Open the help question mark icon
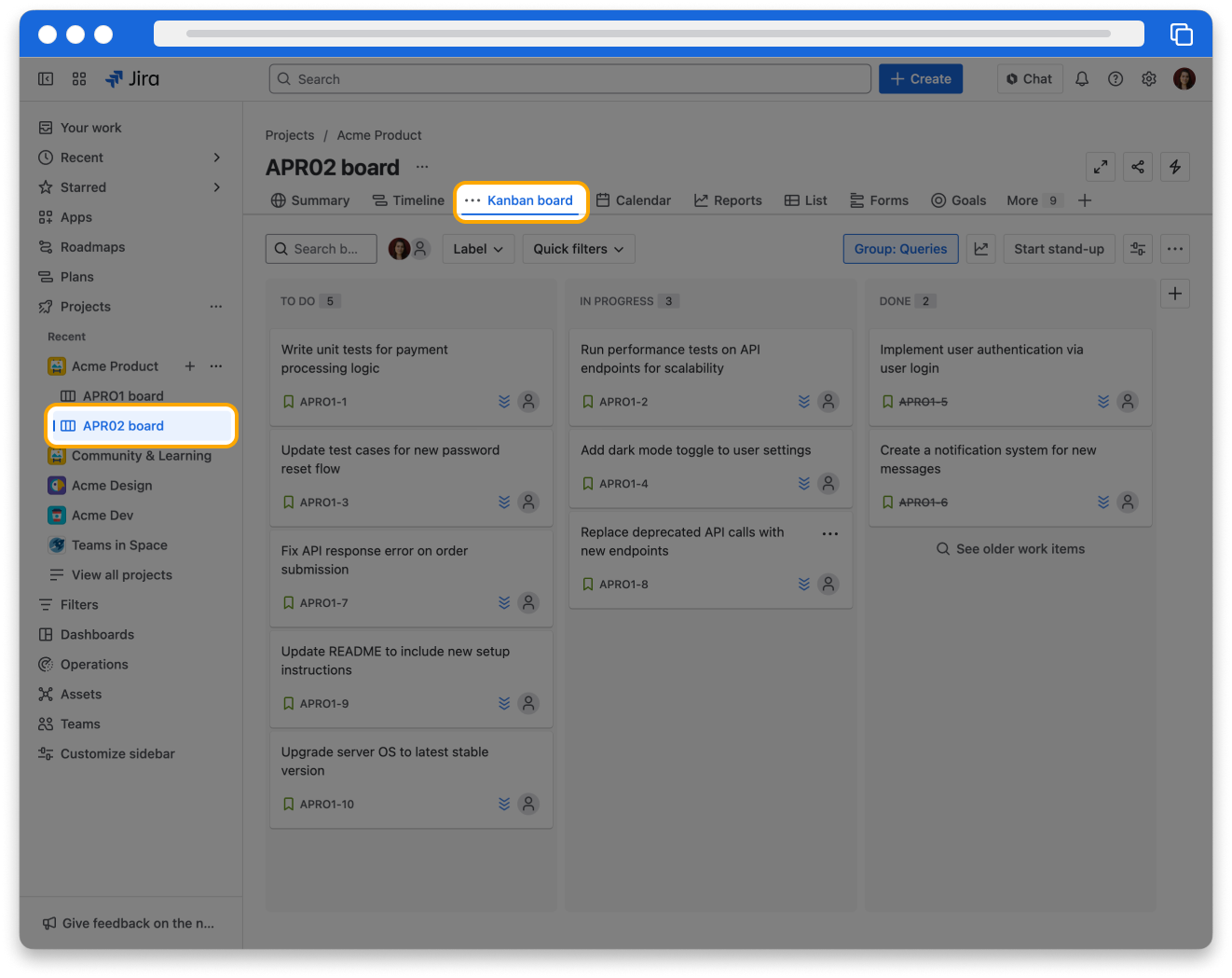 coord(1116,79)
